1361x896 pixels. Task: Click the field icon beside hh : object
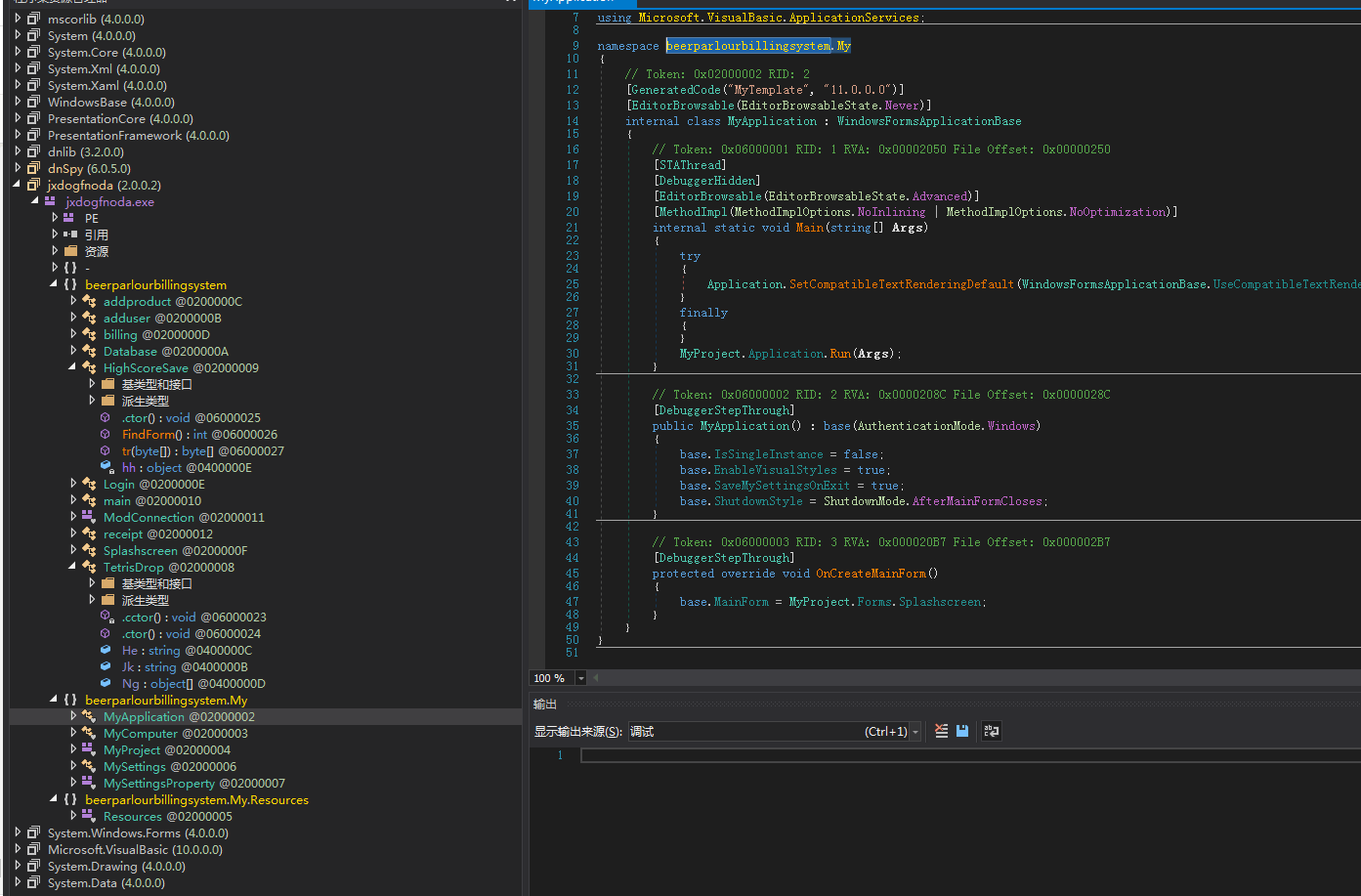click(106, 467)
